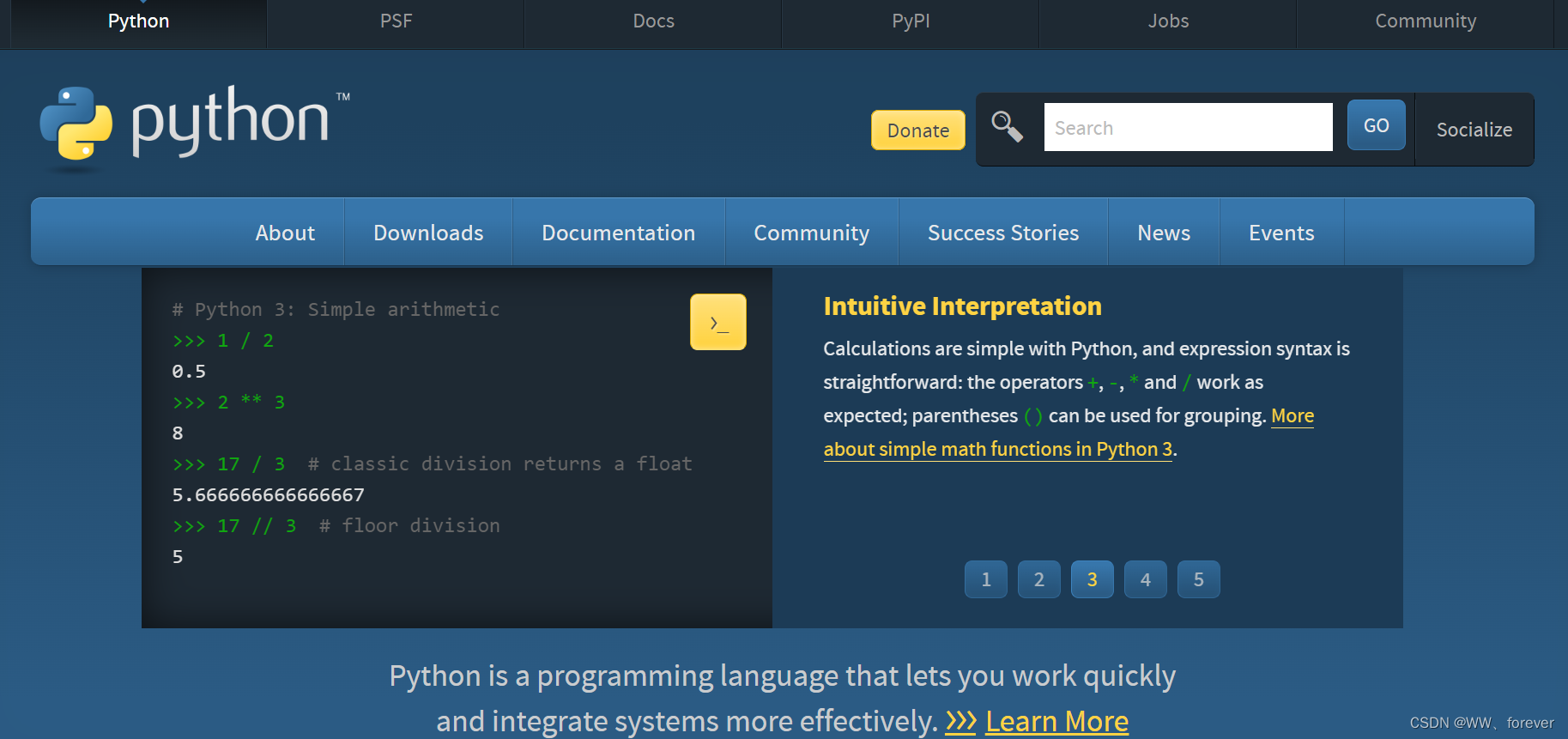Open the Events menu
Screen dimensions: 1568x739
1281,233
